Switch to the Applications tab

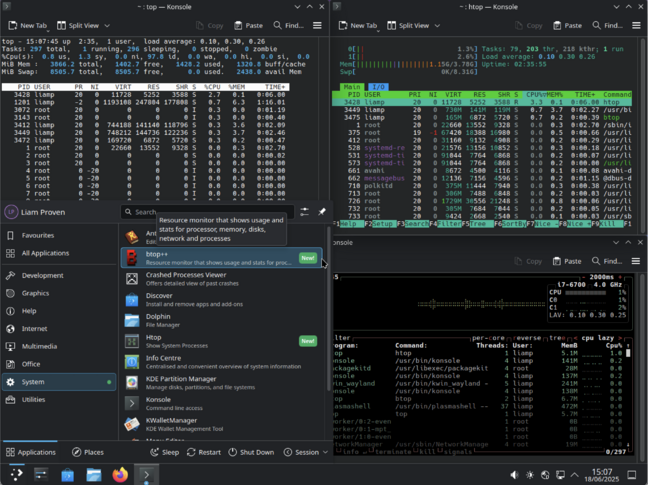tap(31, 452)
